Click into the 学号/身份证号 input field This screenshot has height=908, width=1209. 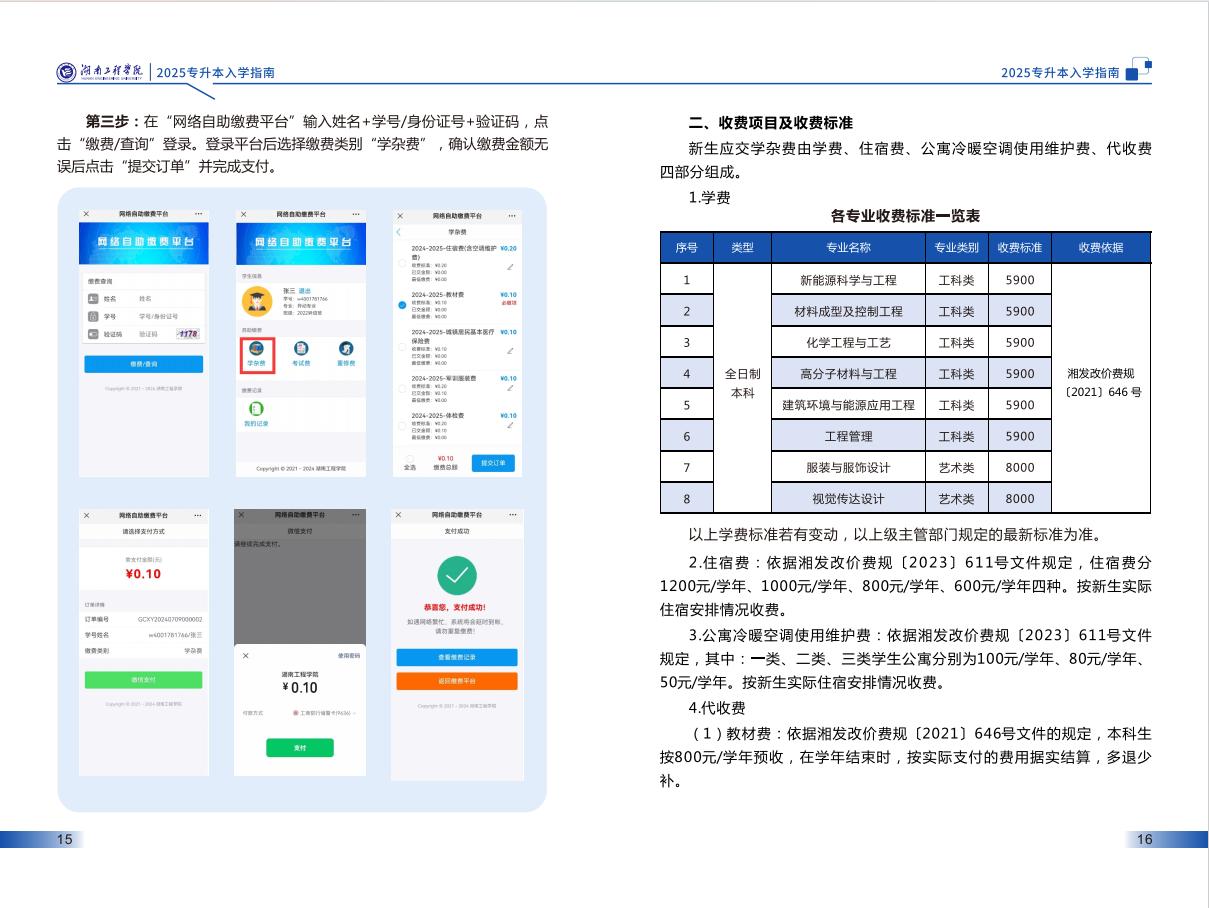[x=169, y=316]
